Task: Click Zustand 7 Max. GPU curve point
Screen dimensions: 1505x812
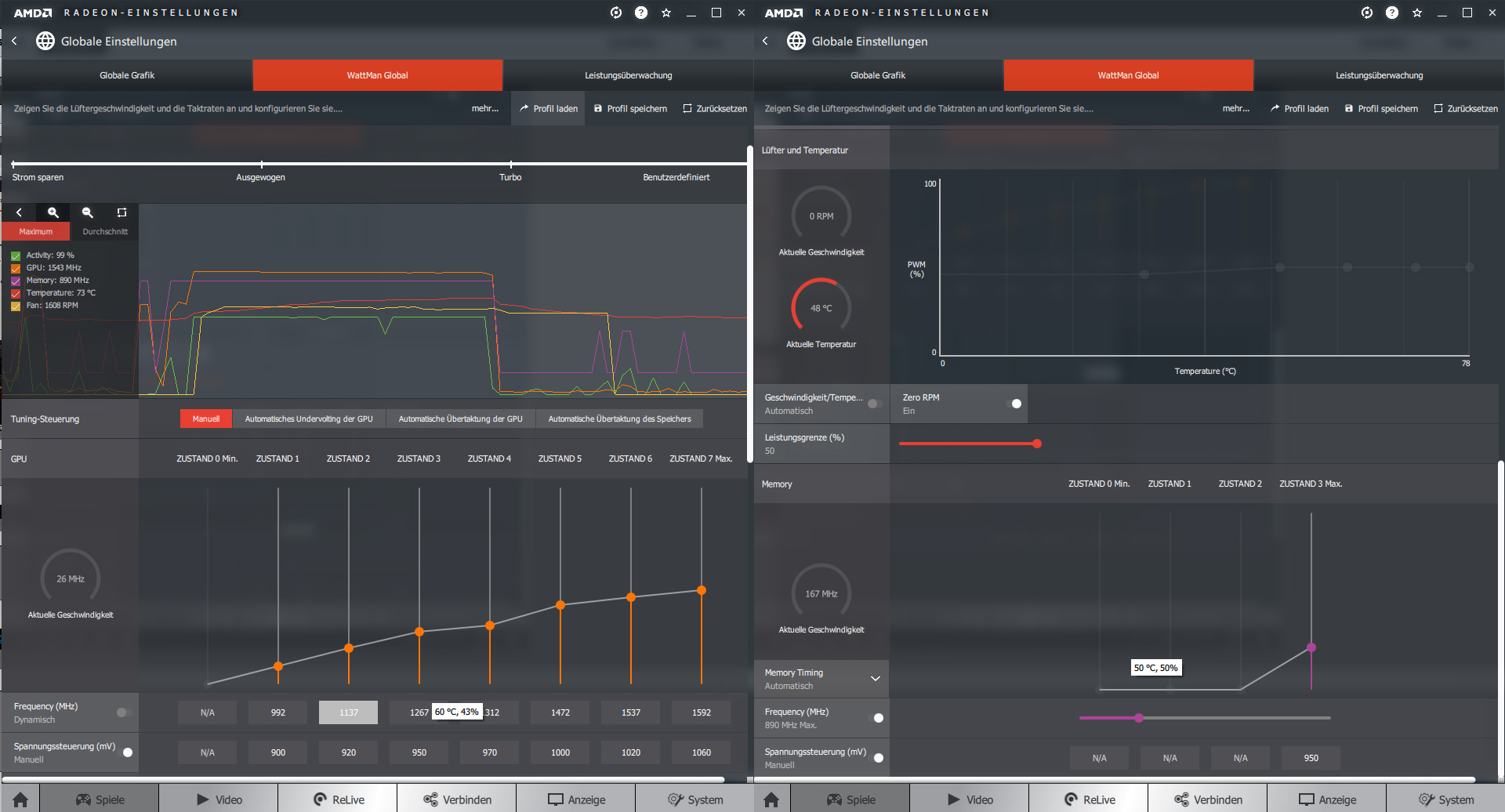Action: pyautogui.click(x=702, y=590)
